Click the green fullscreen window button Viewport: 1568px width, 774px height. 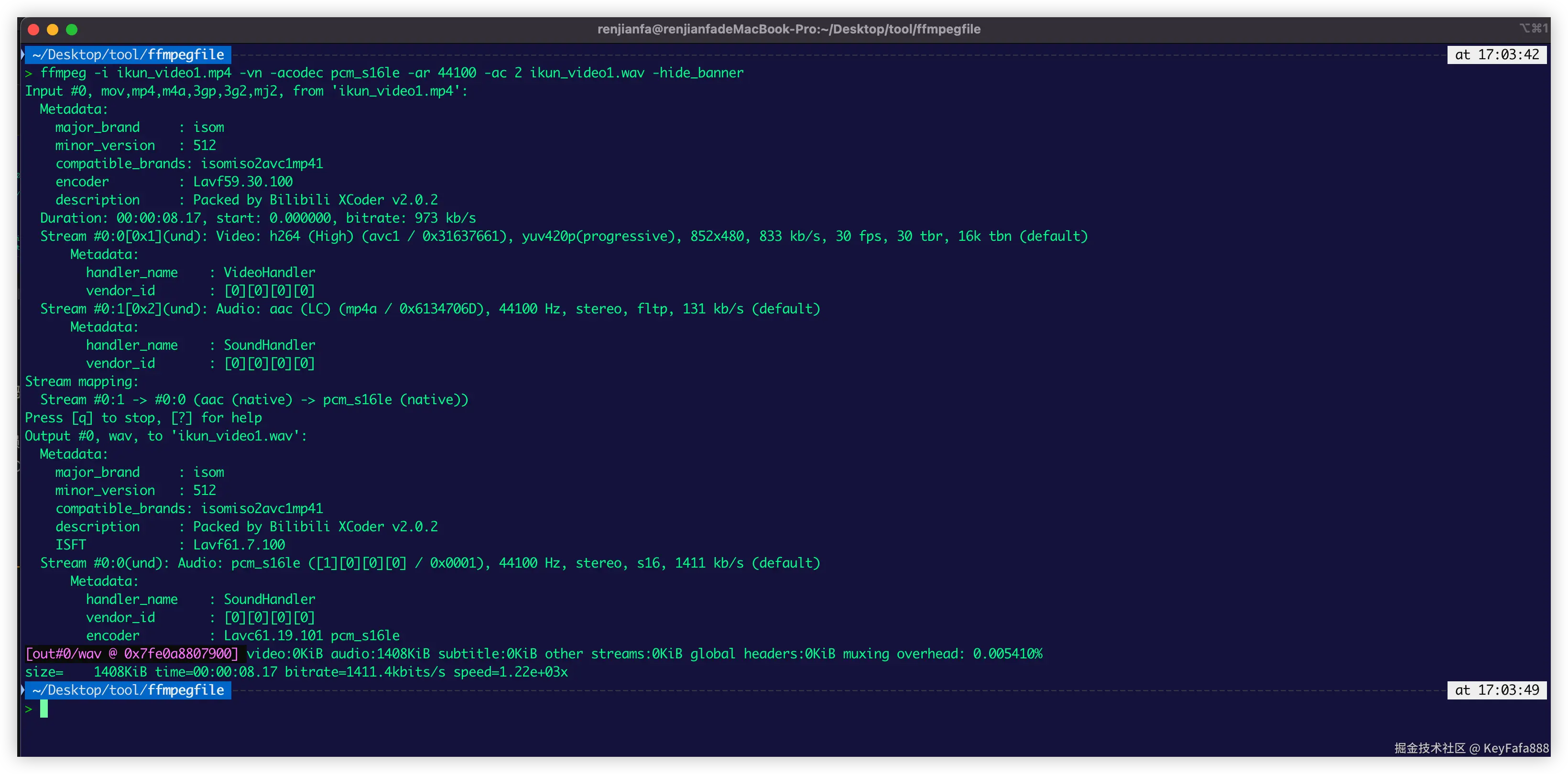tap(72, 29)
